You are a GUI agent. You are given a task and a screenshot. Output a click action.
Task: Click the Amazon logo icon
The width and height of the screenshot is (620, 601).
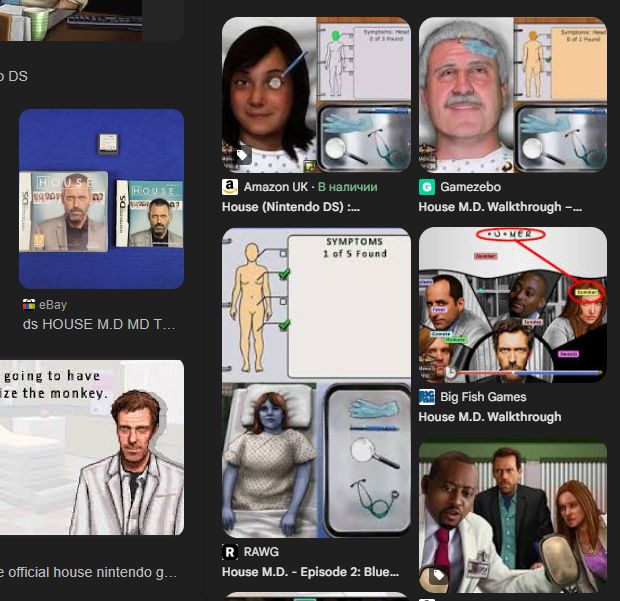230,187
